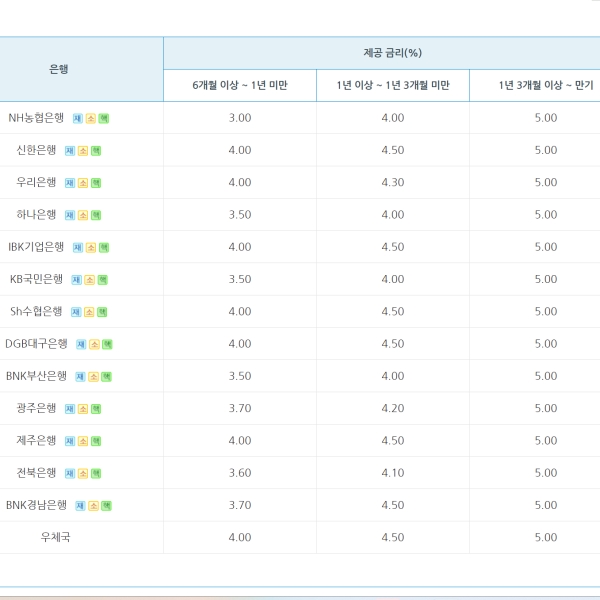Select the IBK기업은행 bank name

[x=36, y=246]
